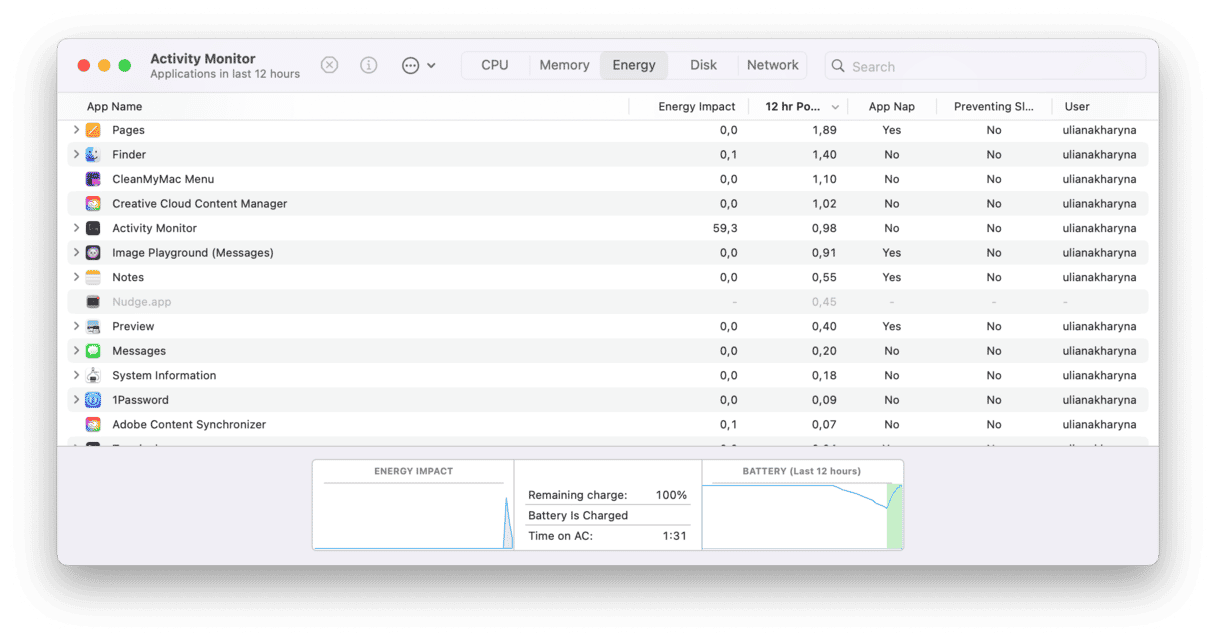Screen dimensions: 1216x641
Task: Switch to the Disk tab
Action: tap(703, 65)
